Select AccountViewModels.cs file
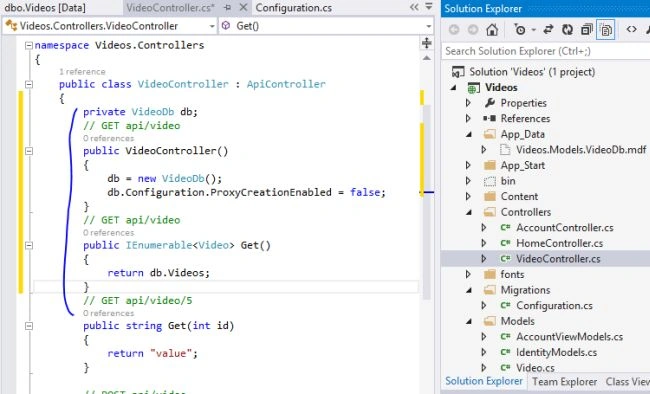Viewport: 650px width, 394px height. [569, 337]
